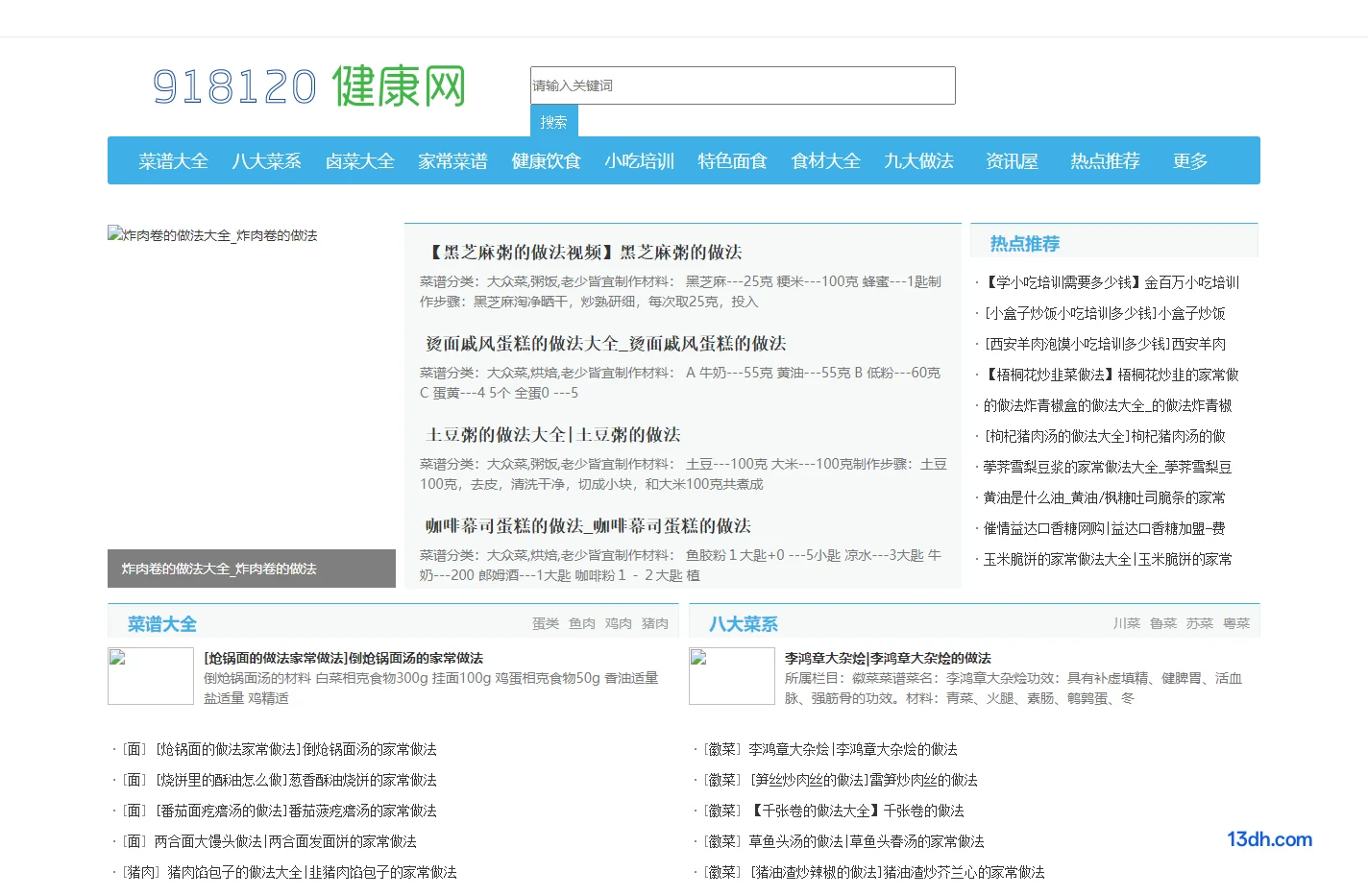This screenshot has width=1368, height=896.
Task: Open 热点推荐 in the nav bar
Action: click(1105, 161)
